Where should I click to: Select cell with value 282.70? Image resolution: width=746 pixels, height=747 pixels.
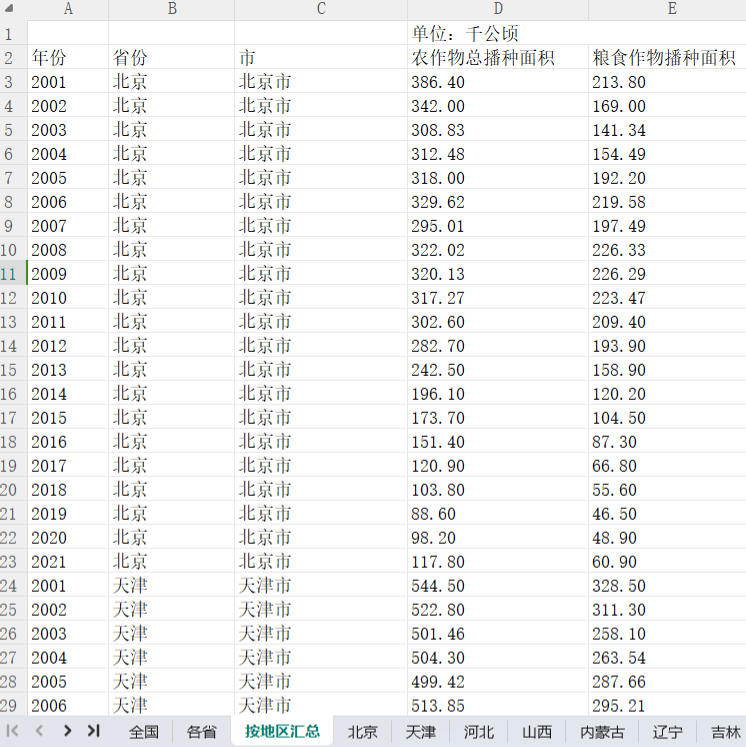coord(498,346)
